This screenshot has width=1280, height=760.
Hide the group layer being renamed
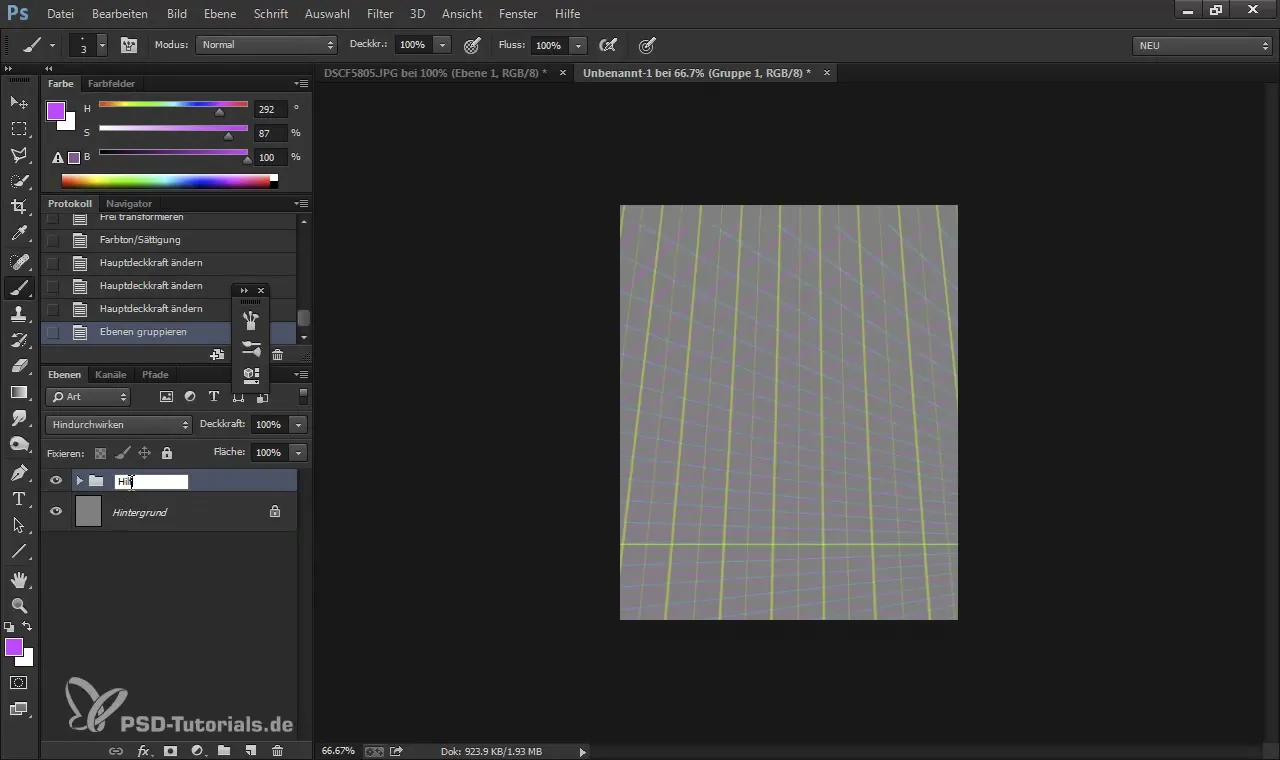[x=56, y=481]
